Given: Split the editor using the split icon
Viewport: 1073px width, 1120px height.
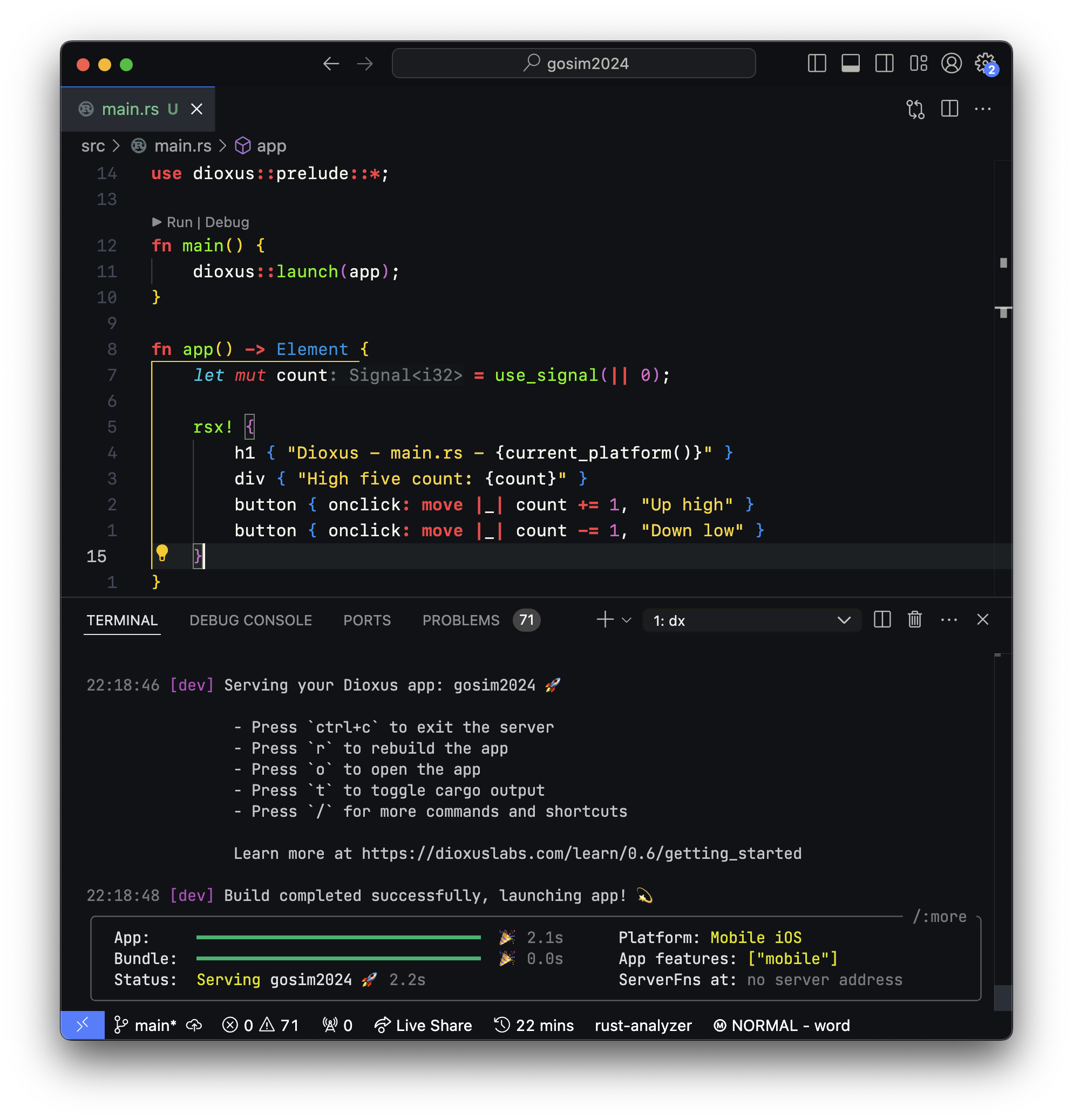Looking at the screenshot, I should click(950, 109).
